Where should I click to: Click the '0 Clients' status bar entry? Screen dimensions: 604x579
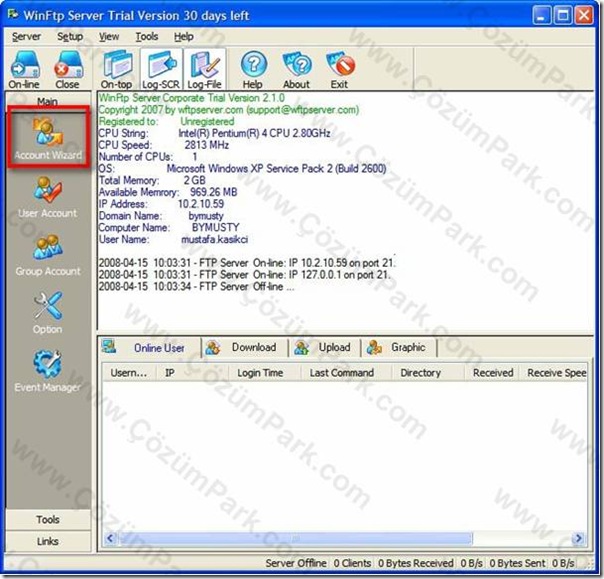(x=352, y=563)
